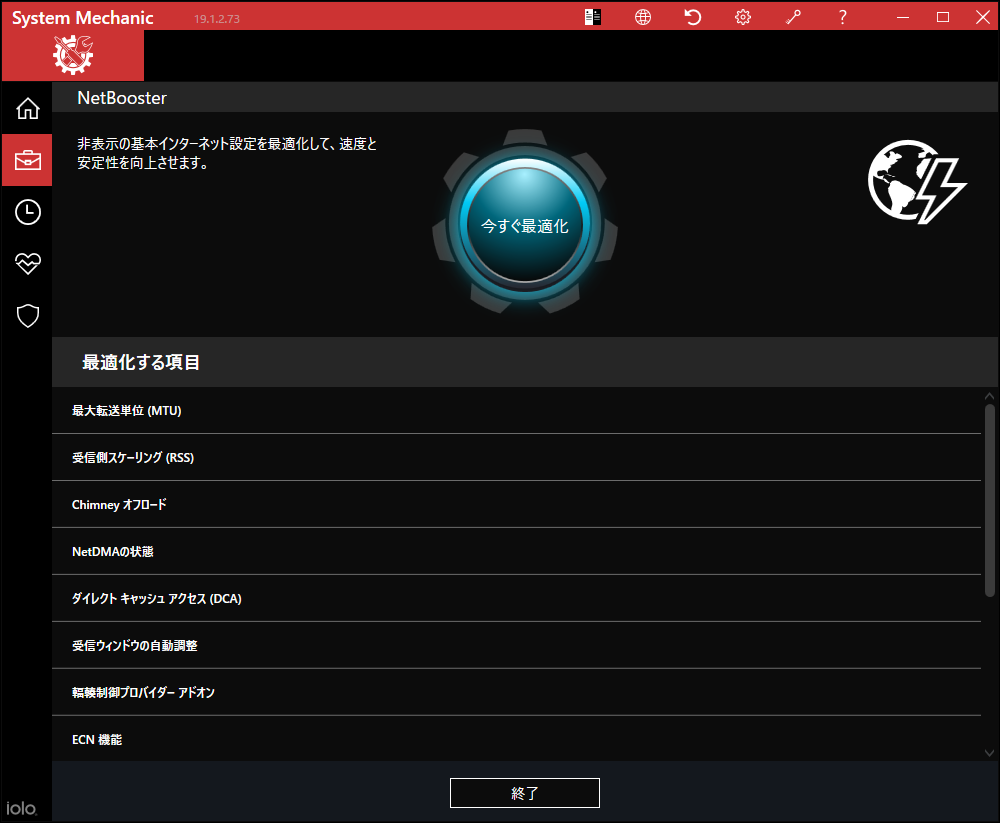Open the report icon in the title bar
Viewport: 1000px width, 823px height.
592,17
